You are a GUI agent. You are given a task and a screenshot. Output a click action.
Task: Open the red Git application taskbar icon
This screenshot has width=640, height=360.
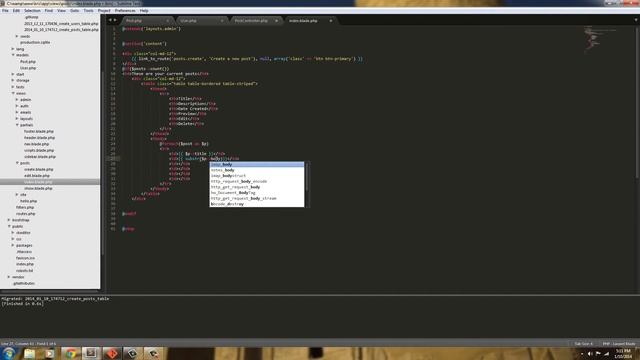point(112,353)
